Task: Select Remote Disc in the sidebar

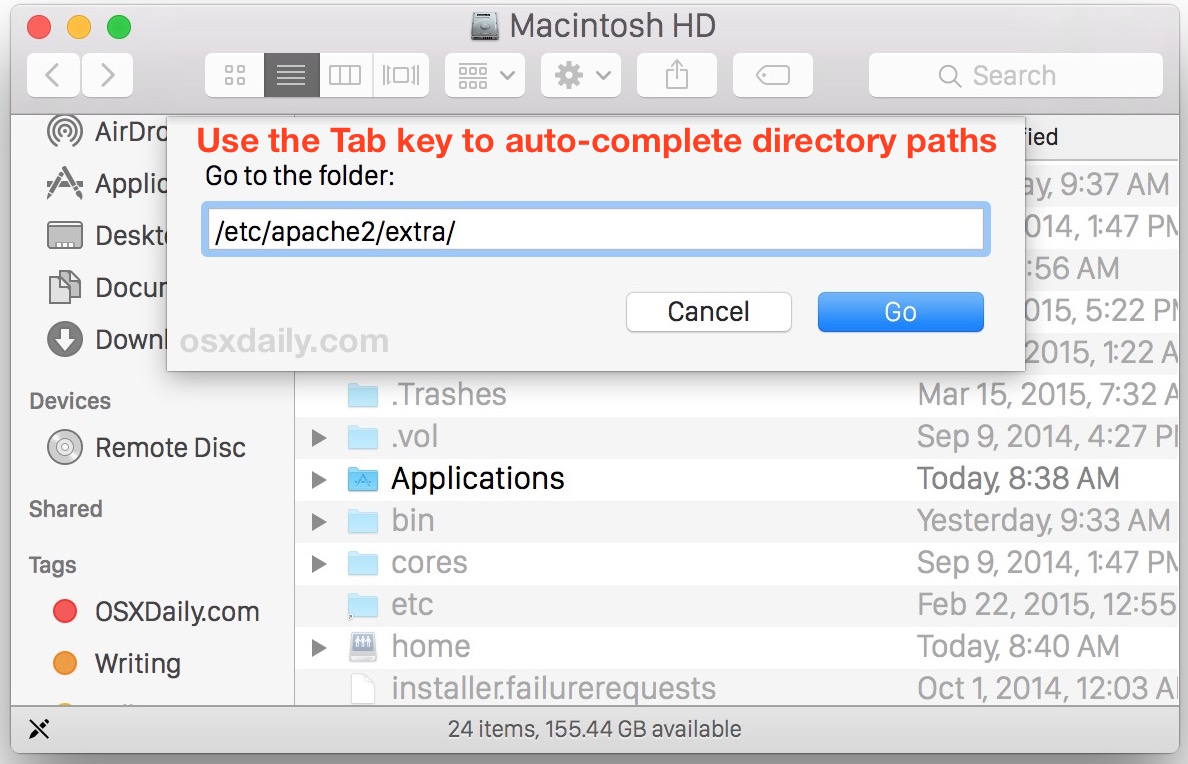Action: pos(146,447)
